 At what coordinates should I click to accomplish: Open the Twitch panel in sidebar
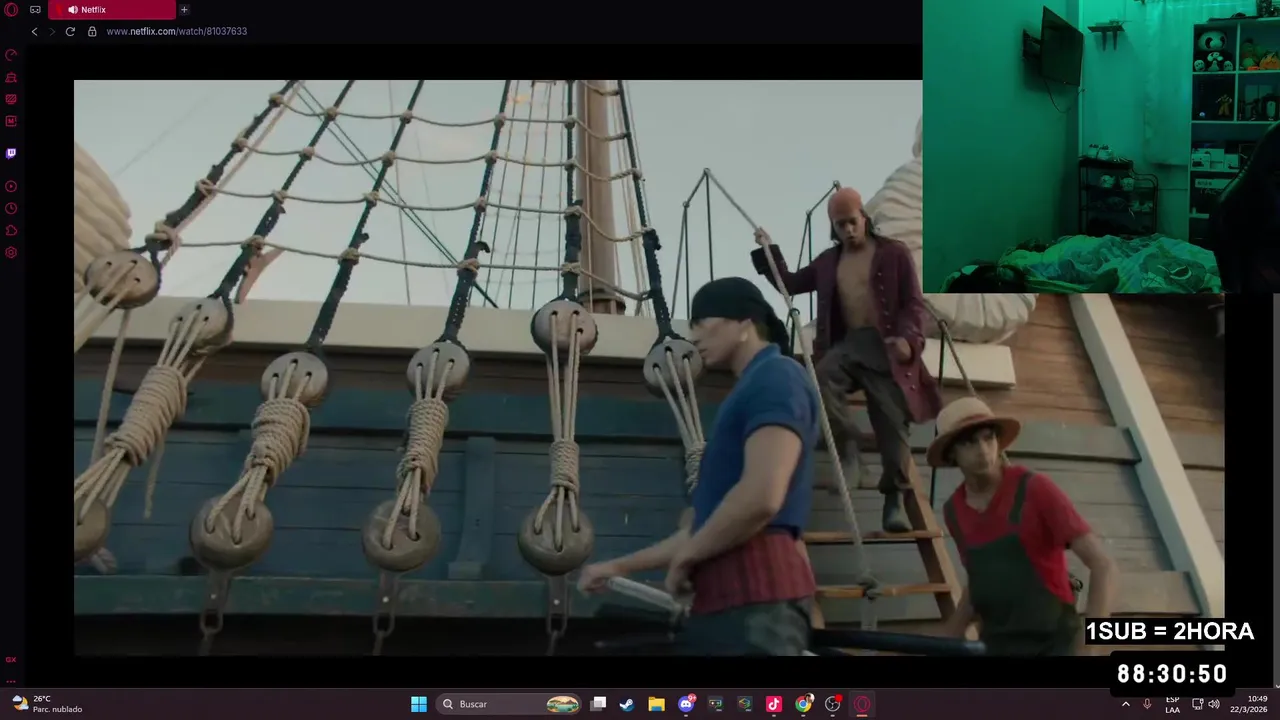11,153
